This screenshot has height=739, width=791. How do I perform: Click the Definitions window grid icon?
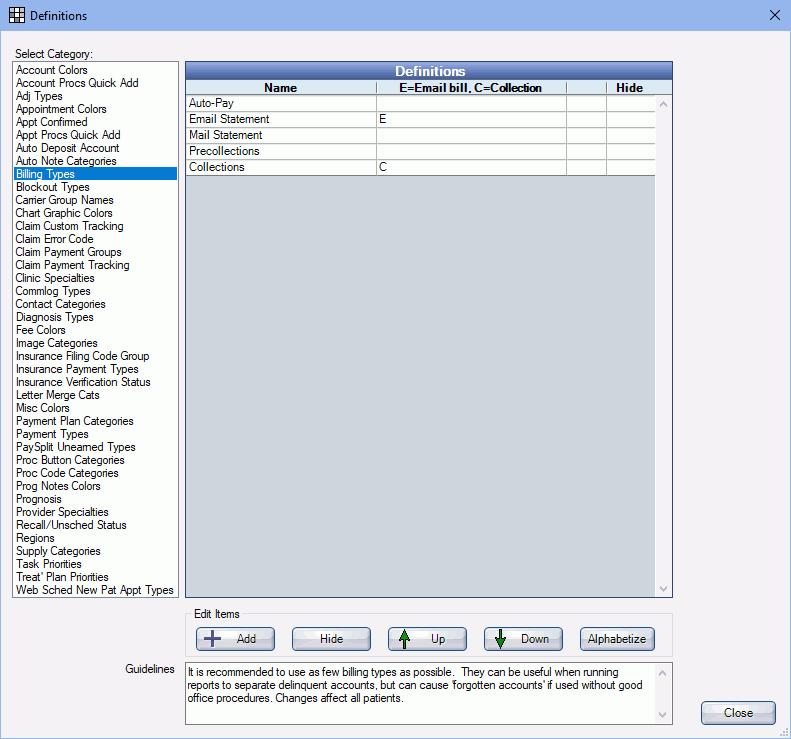click(17, 15)
